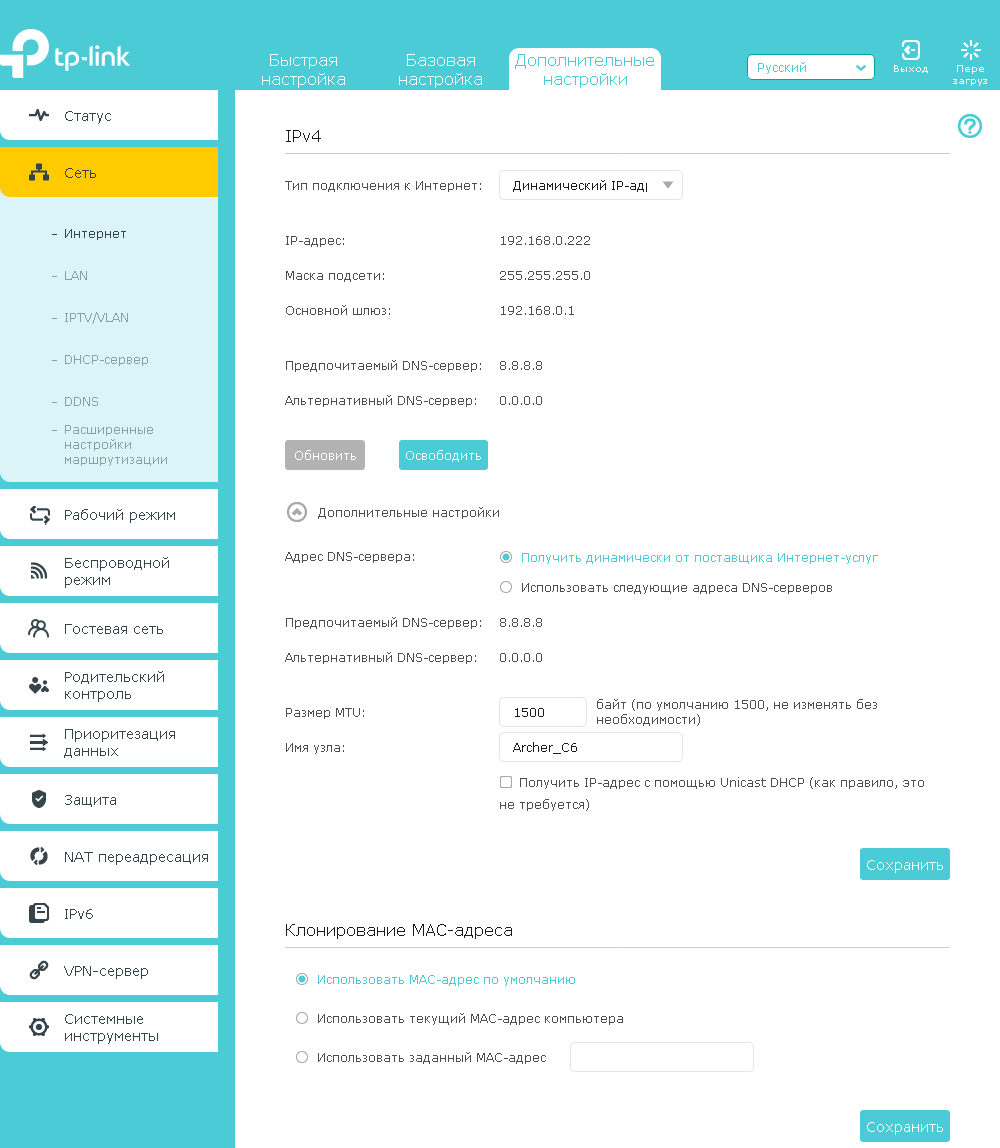Click the Беспроводной режим wifi icon
Viewport: 1000px width, 1148px height.
tap(39, 571)
